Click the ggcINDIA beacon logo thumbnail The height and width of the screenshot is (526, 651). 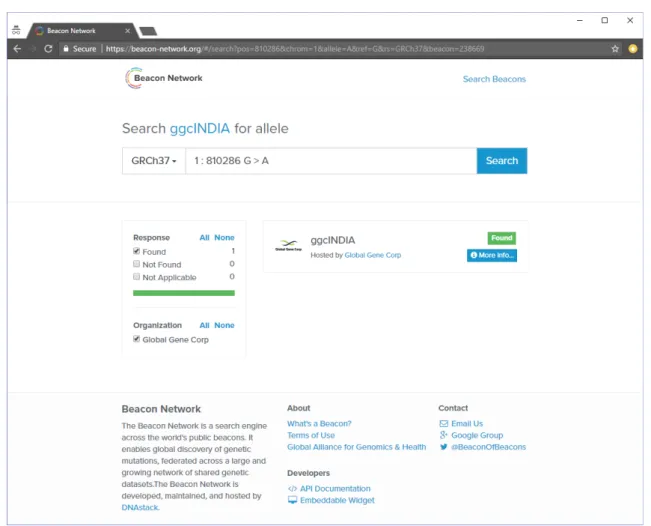point(288,245)
